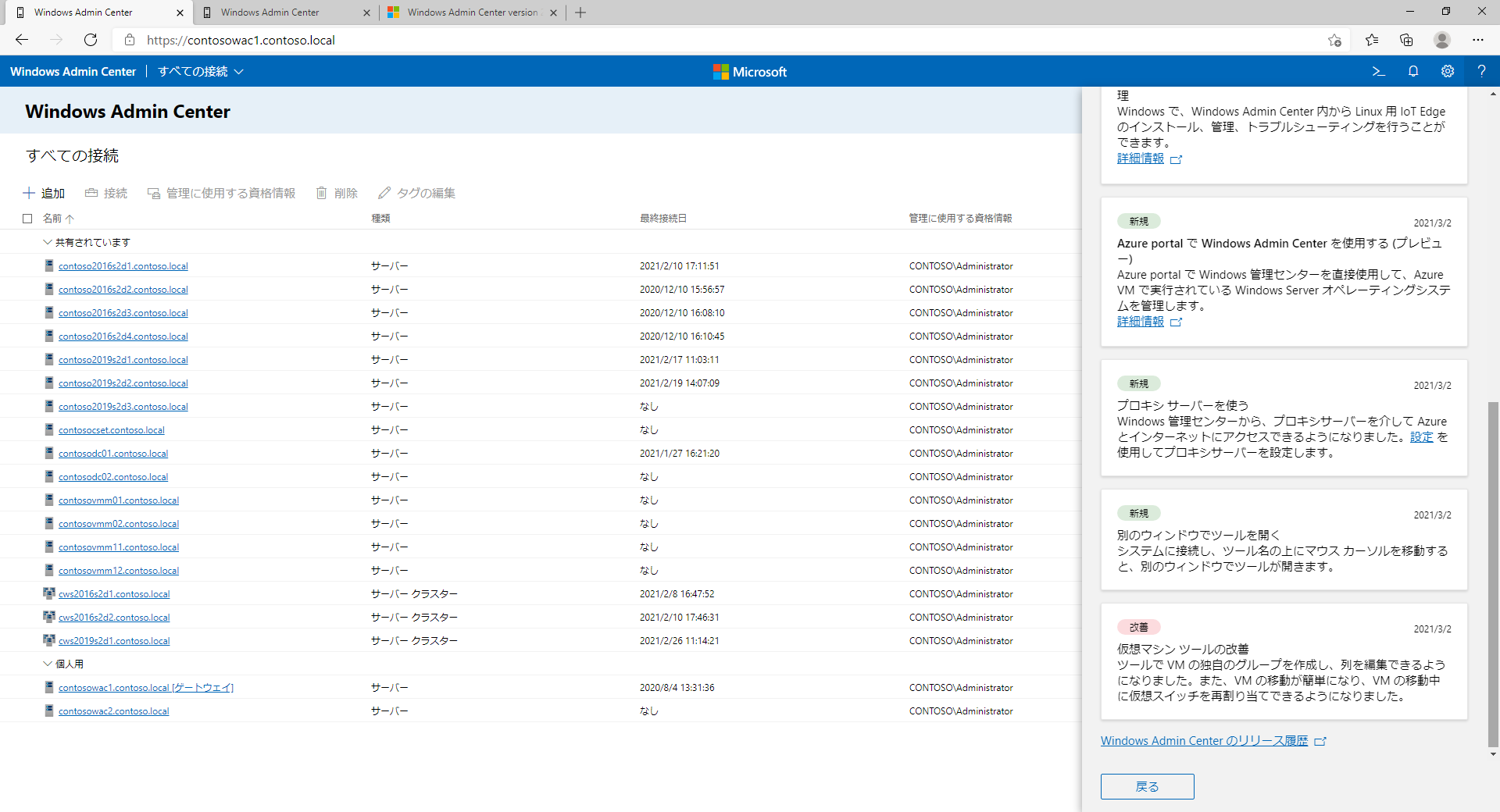Open cws2016s2d2.contoso.local cluster link

click(114, 618)
